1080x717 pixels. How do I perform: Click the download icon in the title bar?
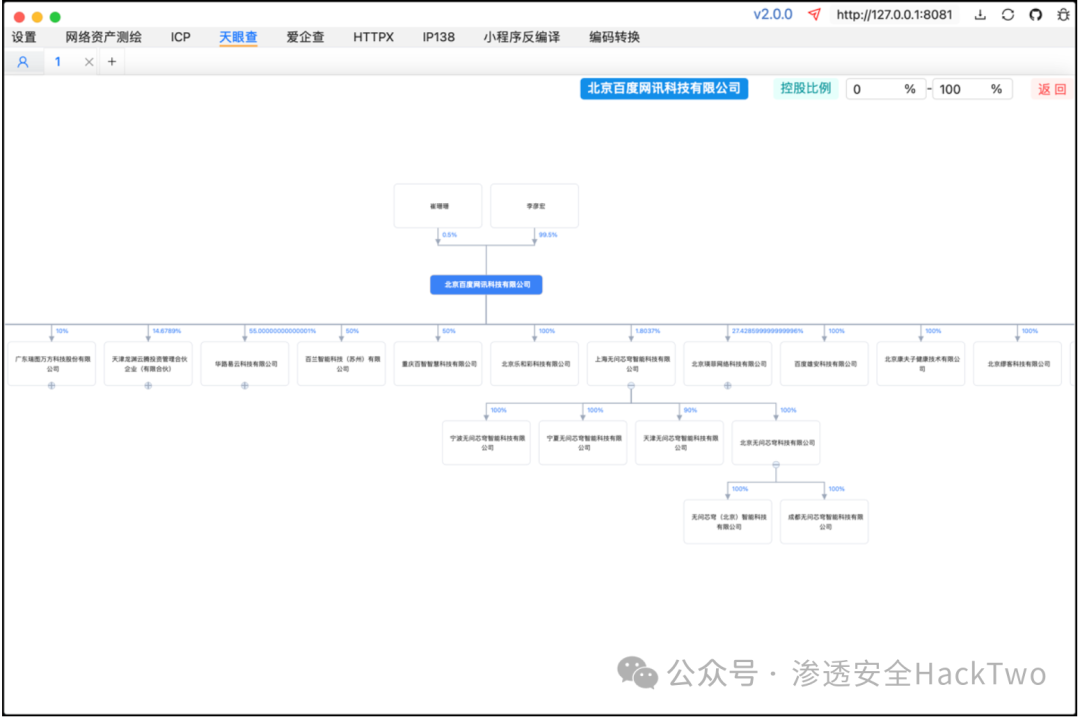coord(979,14)
